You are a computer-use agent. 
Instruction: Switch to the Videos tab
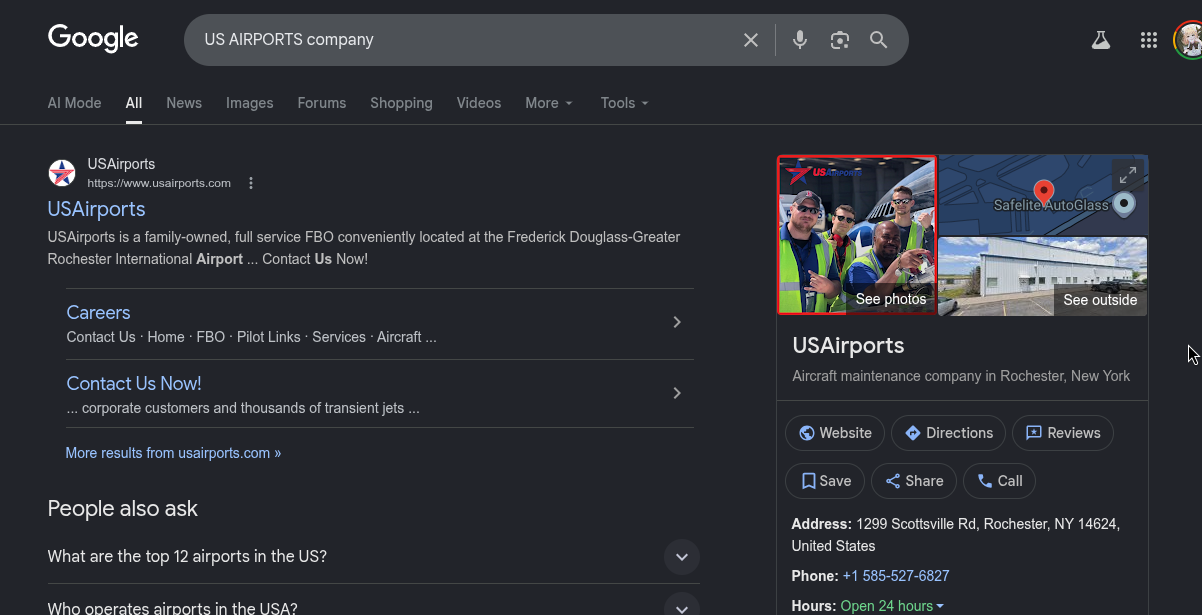coord(479,103)
